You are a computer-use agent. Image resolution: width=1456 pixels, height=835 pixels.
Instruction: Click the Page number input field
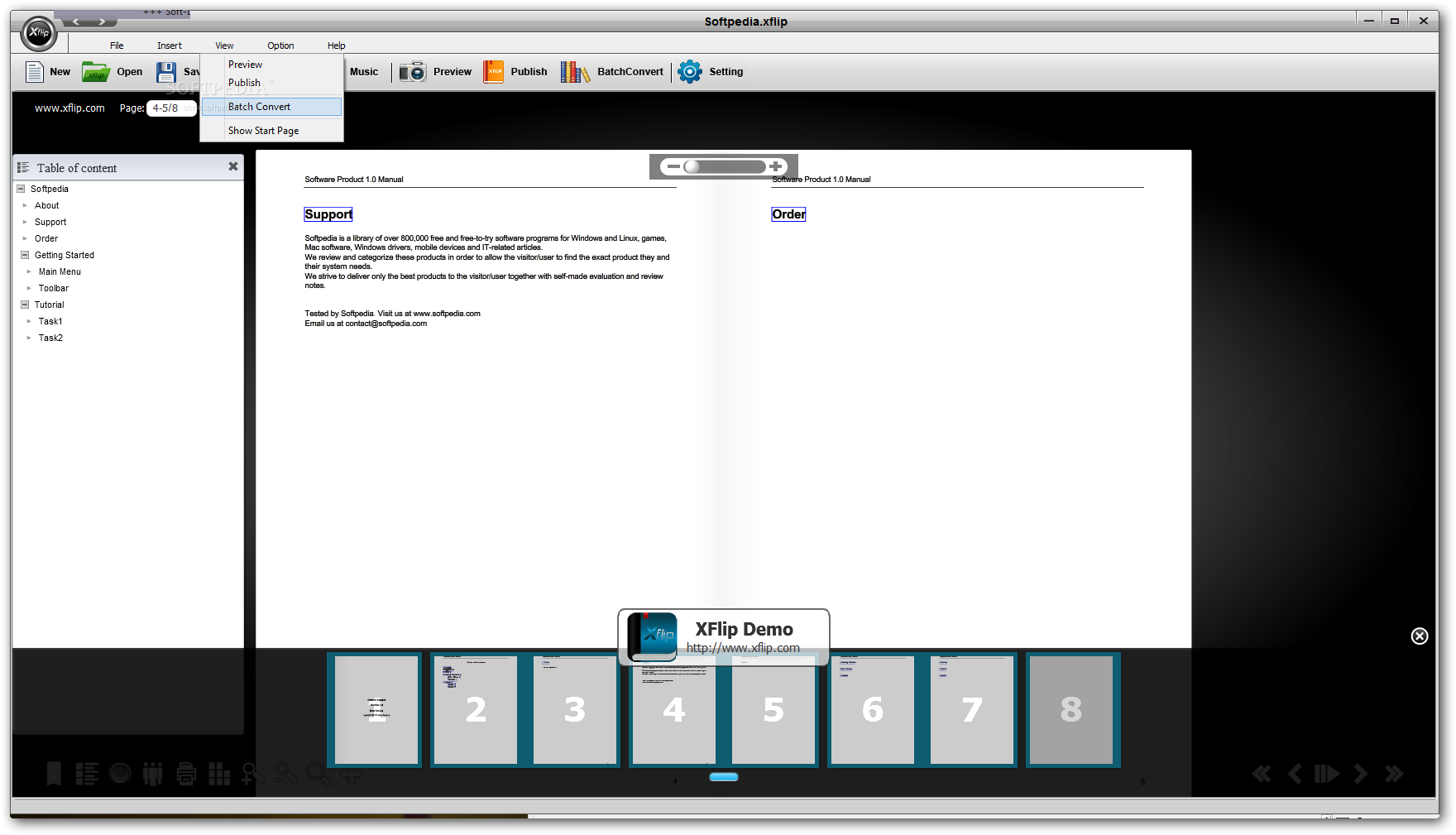click(171, 108)
